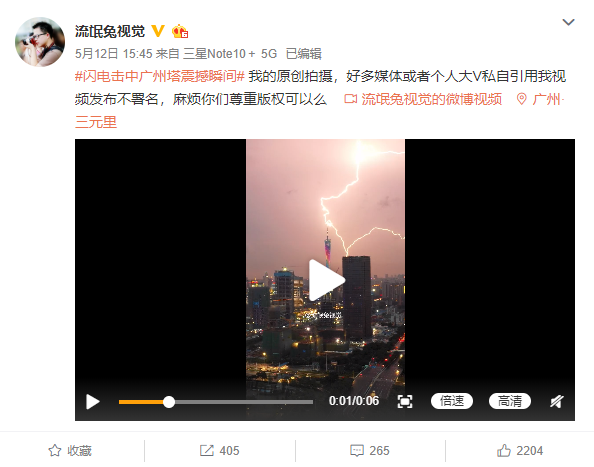Click the 流氓兔视觉 profile avatar
This screenshot has height=467, width=594.
(x=40, y=42)
